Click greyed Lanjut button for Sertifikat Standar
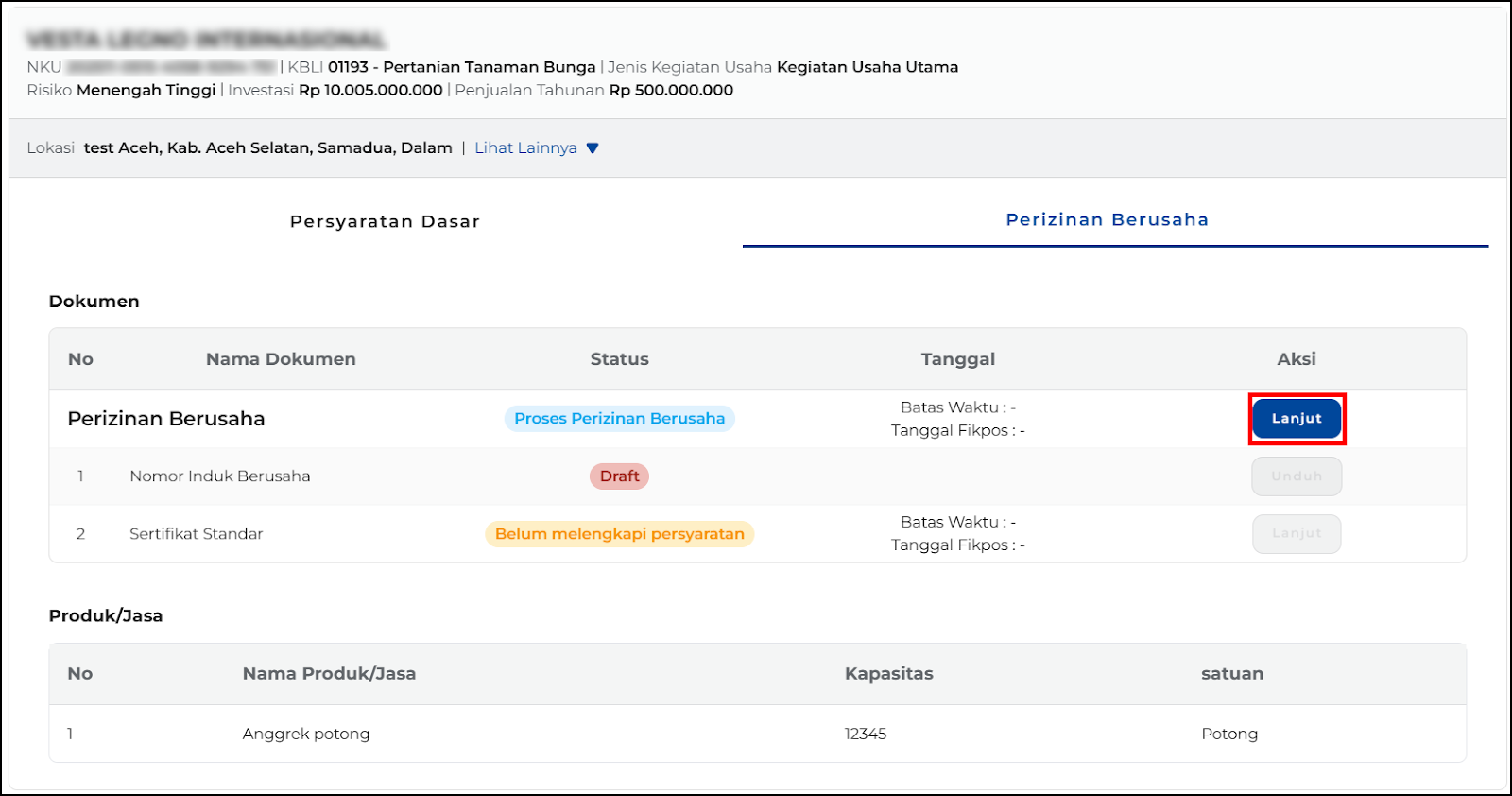Screen dimensions: 1512x796 [x=1296, y=534]
